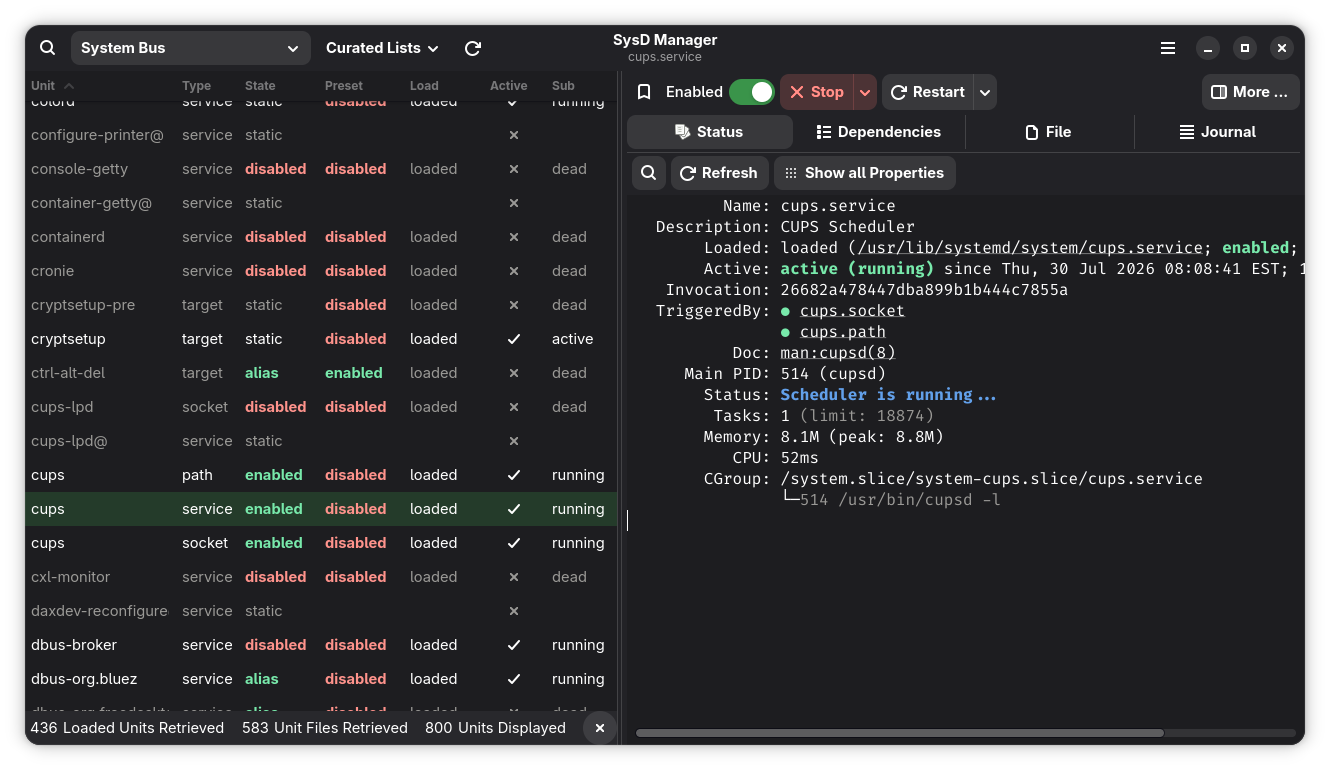Click the refresh unit list icon
Image resolution: width=1330 pixels, height=770 pixels.
pyautogui.click(x=473, y=48)
